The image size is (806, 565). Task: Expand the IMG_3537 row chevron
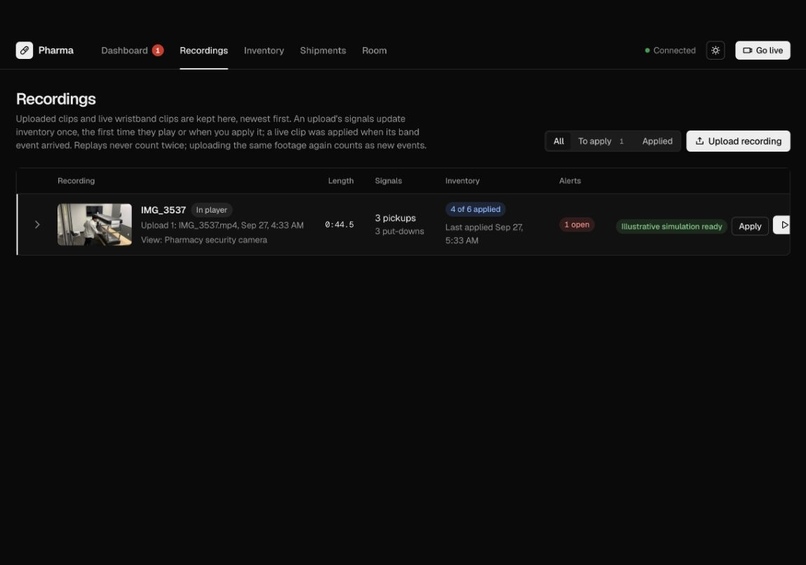(x=37, y=225)
